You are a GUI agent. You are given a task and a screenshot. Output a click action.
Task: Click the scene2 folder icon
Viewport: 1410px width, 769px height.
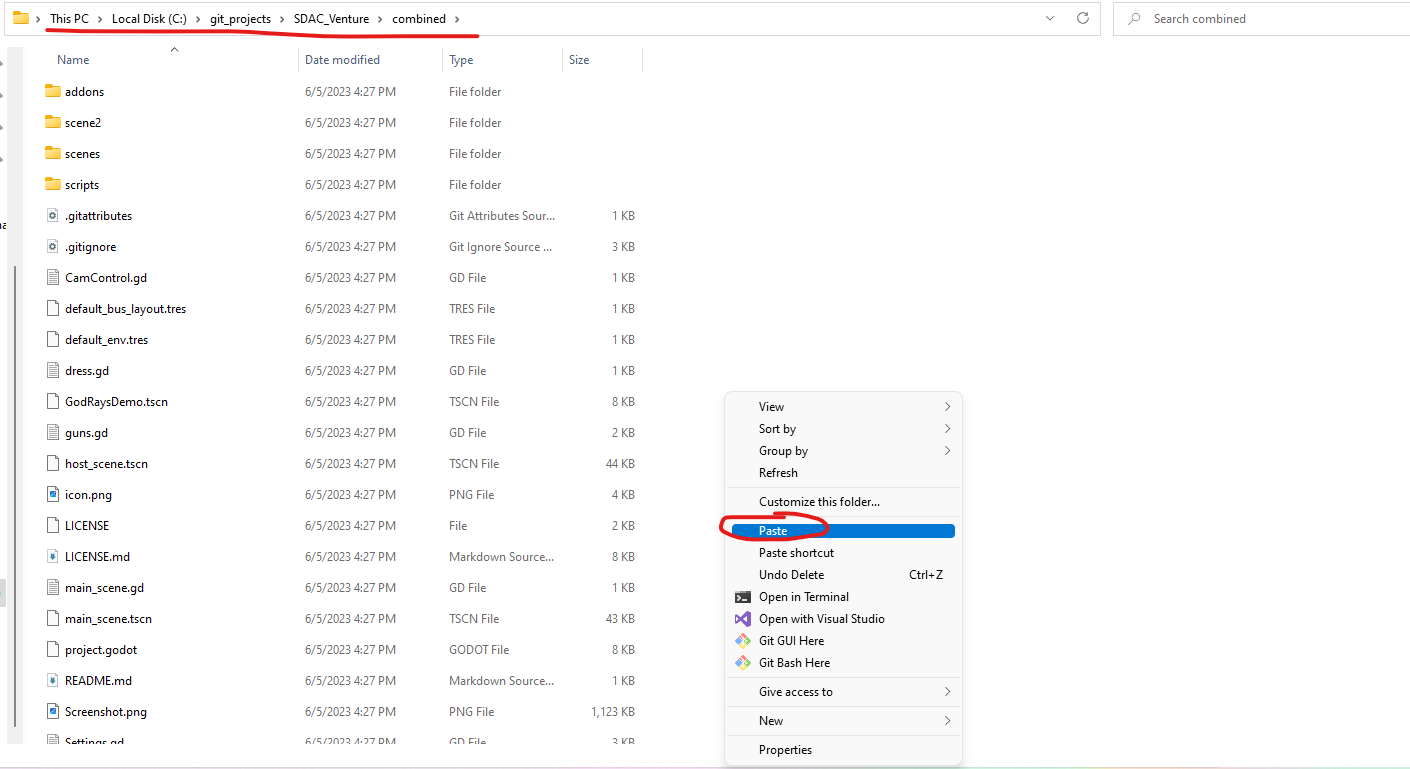pyautogui.click(x=53, y=122)
